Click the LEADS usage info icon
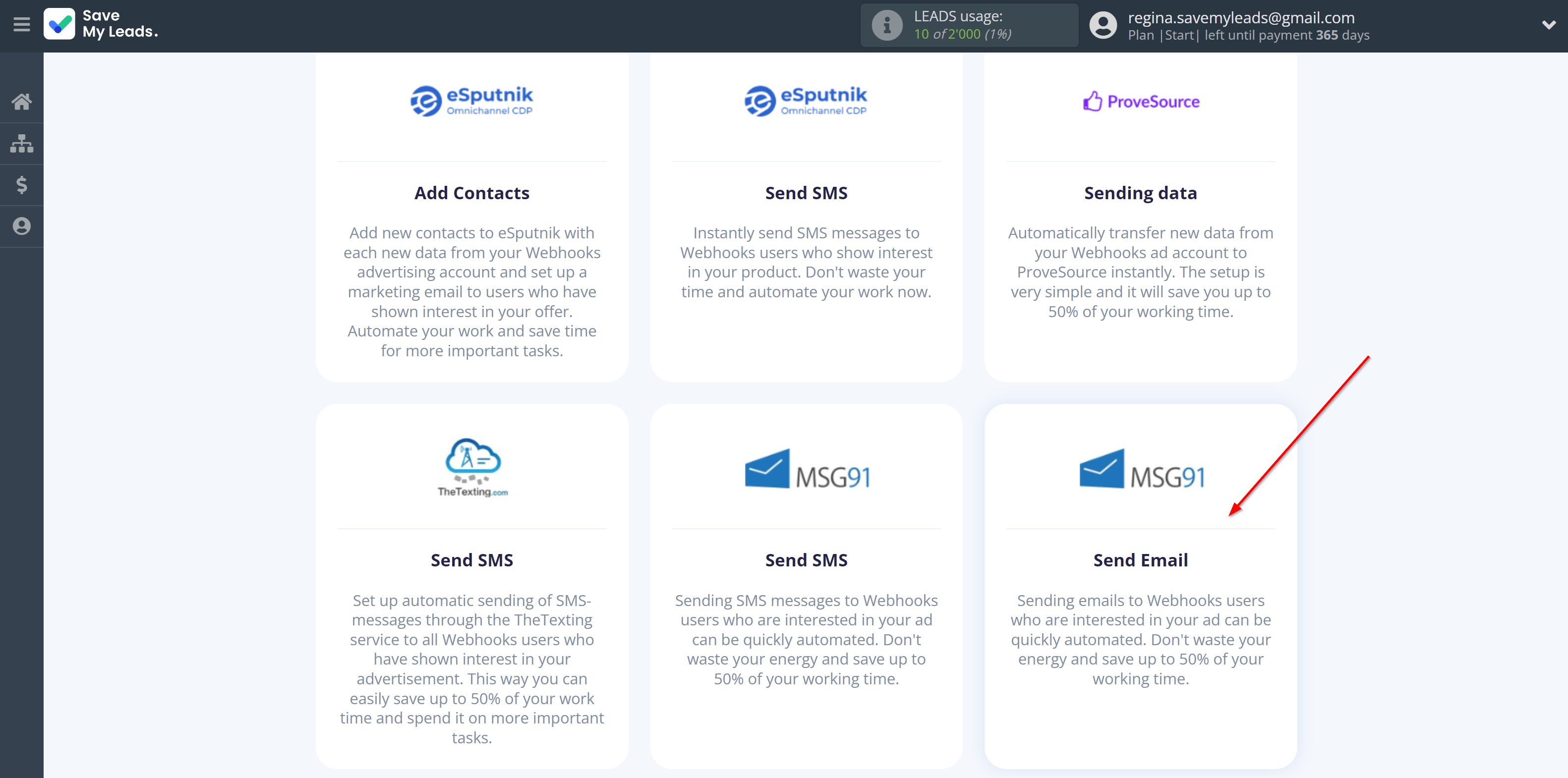 [x=887, y=26]
